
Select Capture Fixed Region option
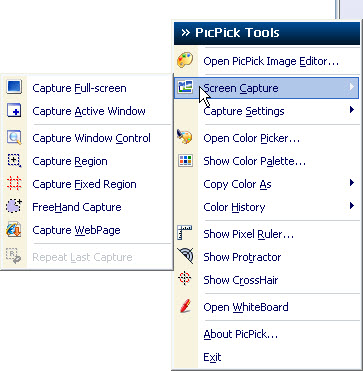86,184
